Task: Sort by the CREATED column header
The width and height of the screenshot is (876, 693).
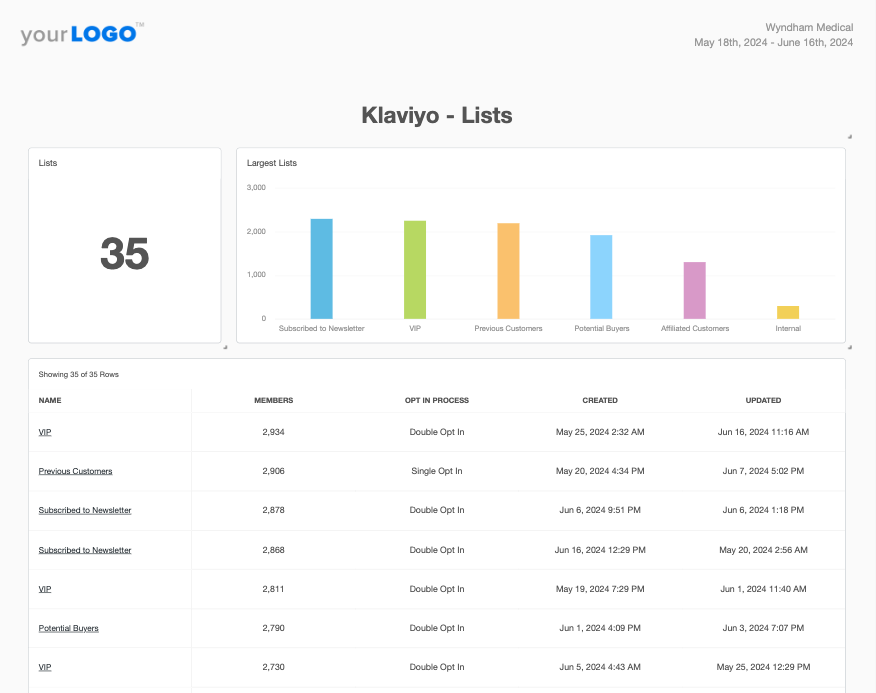Action: point(600,400)
